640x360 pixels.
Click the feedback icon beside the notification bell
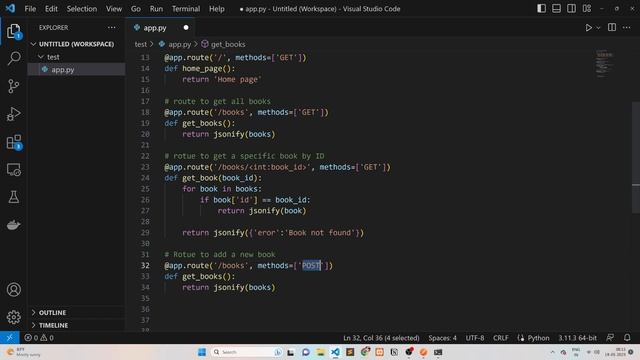[x=610, y=338]
